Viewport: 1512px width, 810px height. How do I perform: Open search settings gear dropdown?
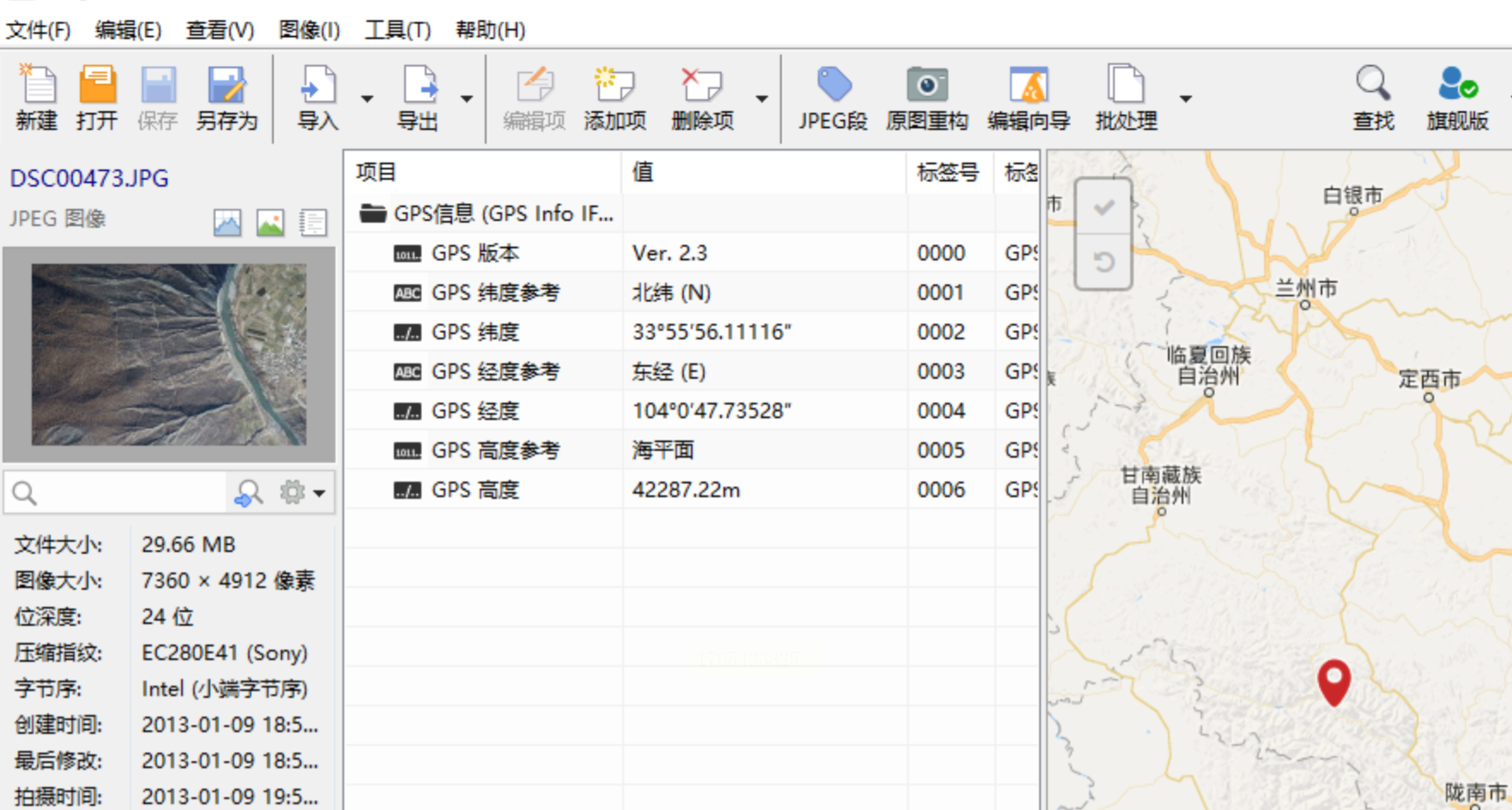click(x=302, y=493)
